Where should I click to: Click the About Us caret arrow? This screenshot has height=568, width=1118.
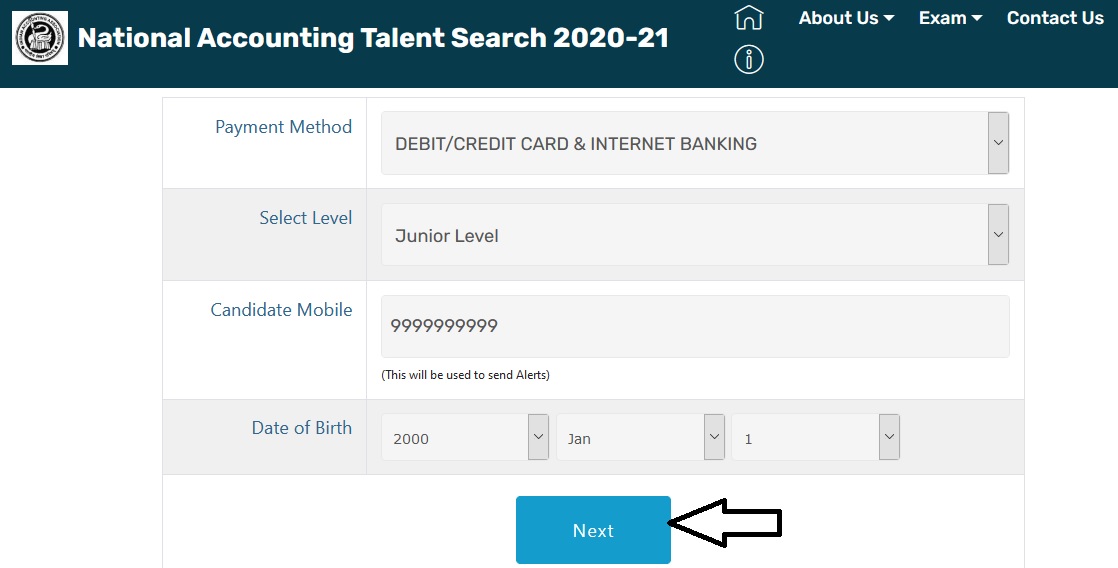pyautogui.click(x=889, y=19)
